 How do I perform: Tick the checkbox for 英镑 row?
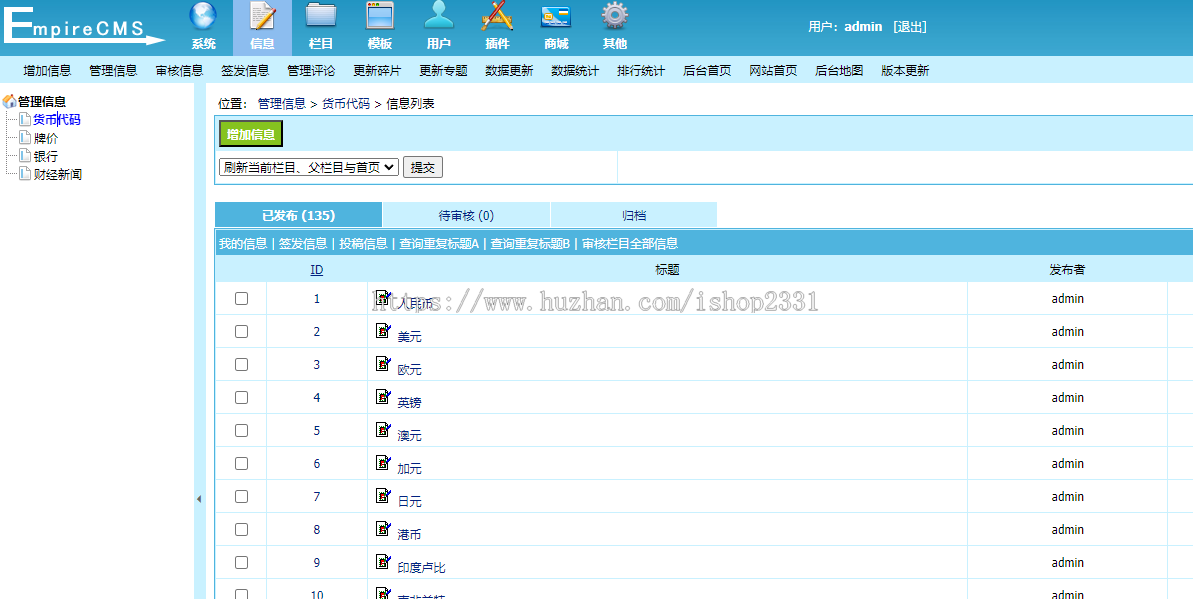(x=241, y=397)
